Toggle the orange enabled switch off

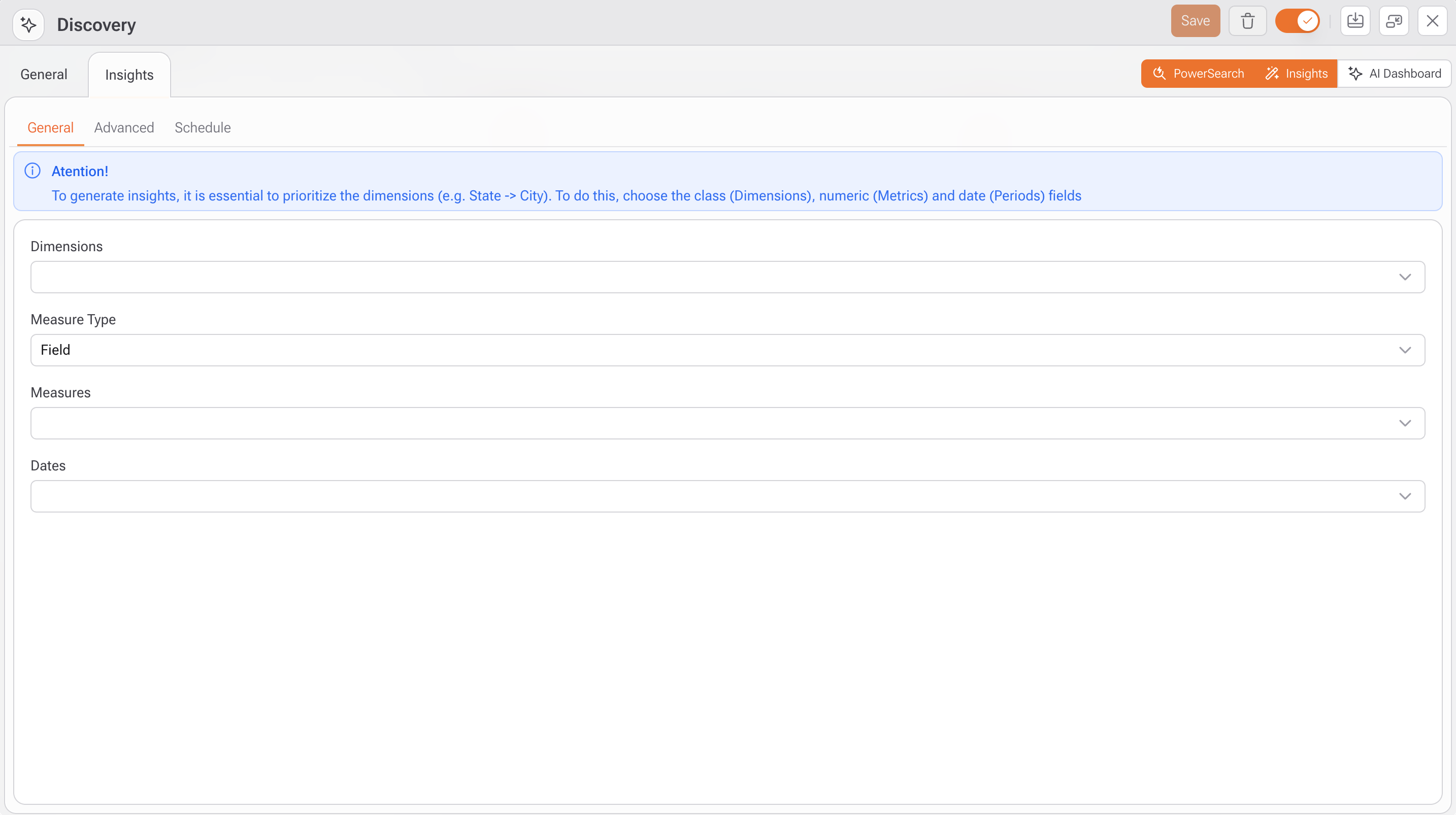[x=1297, y=21]
